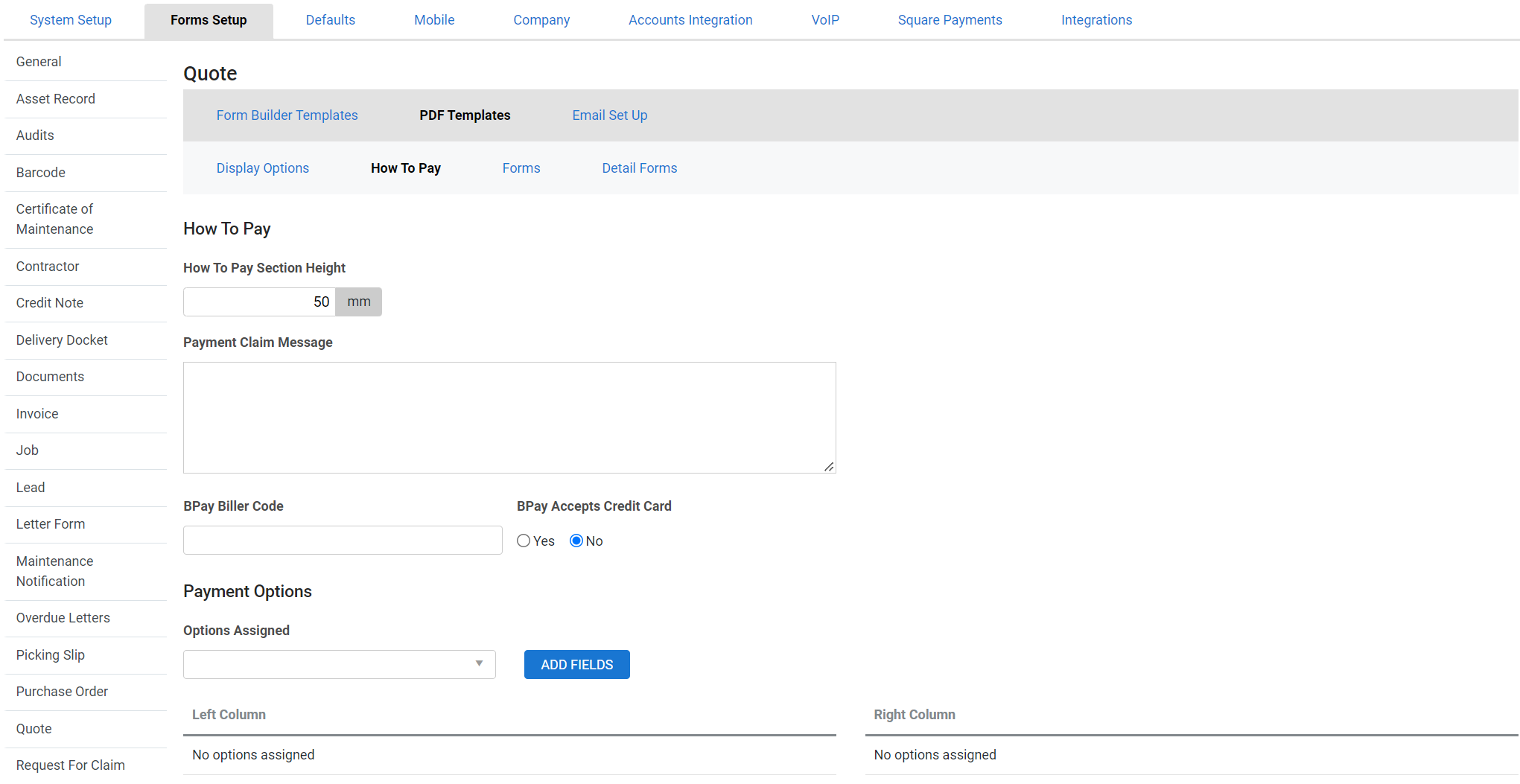Open the VoIP configuration tab
This screenshot has width=1520, height=784.
pos(824,20)
